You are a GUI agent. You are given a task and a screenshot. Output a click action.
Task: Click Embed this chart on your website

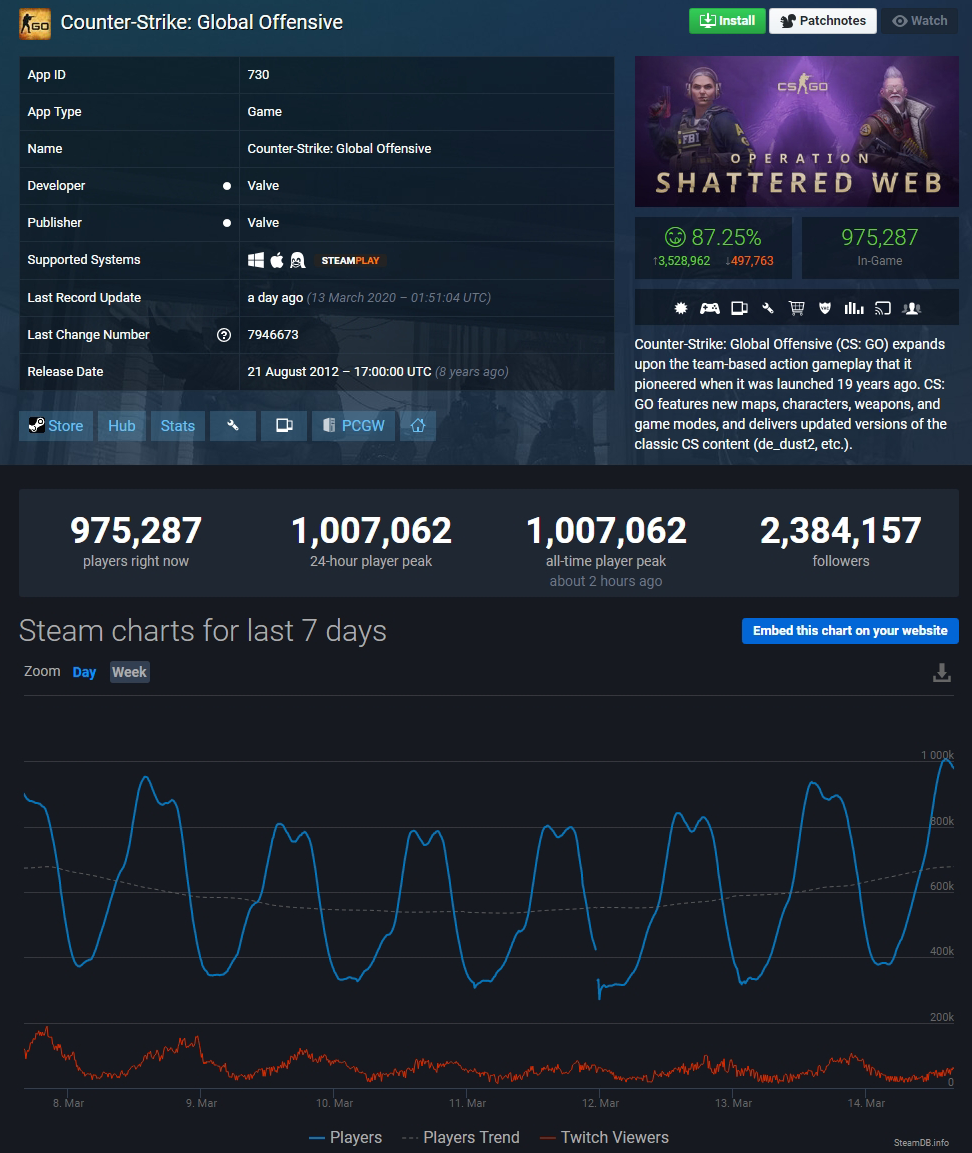[850, 631]
